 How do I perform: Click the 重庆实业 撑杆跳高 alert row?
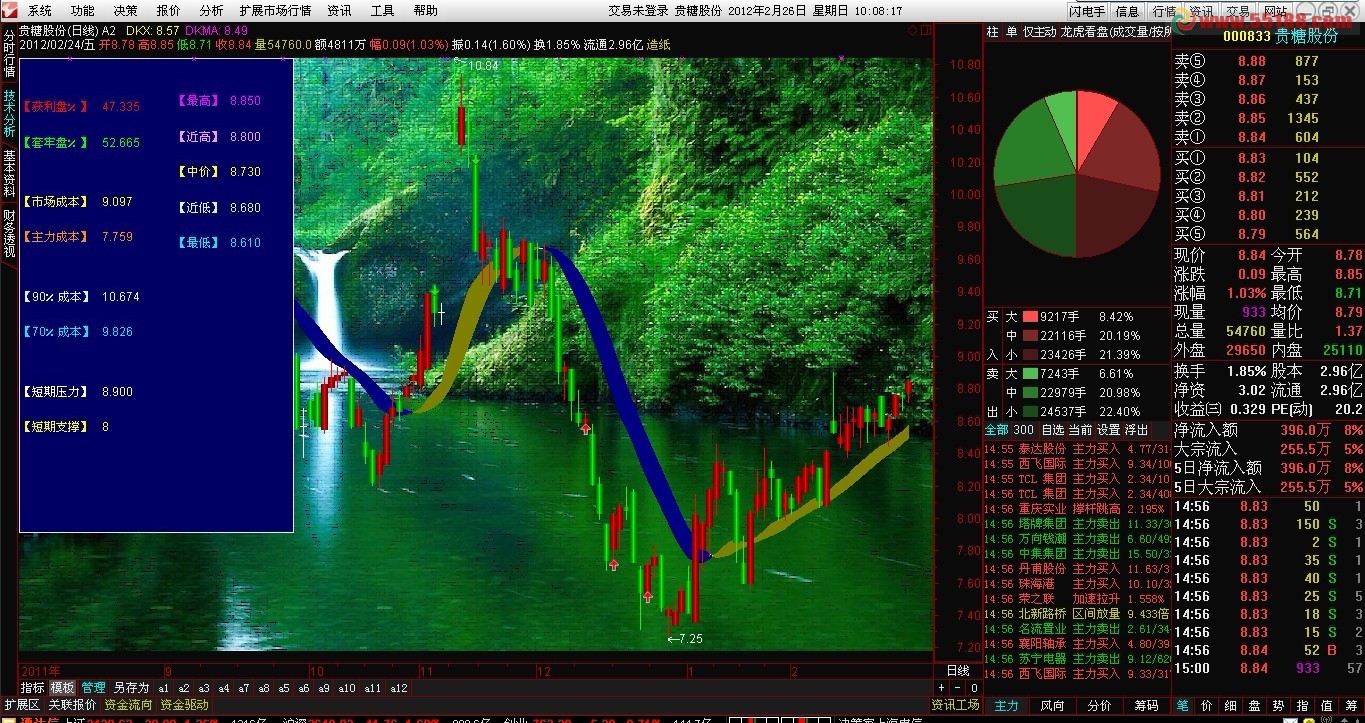click(x=1077, y=509)
